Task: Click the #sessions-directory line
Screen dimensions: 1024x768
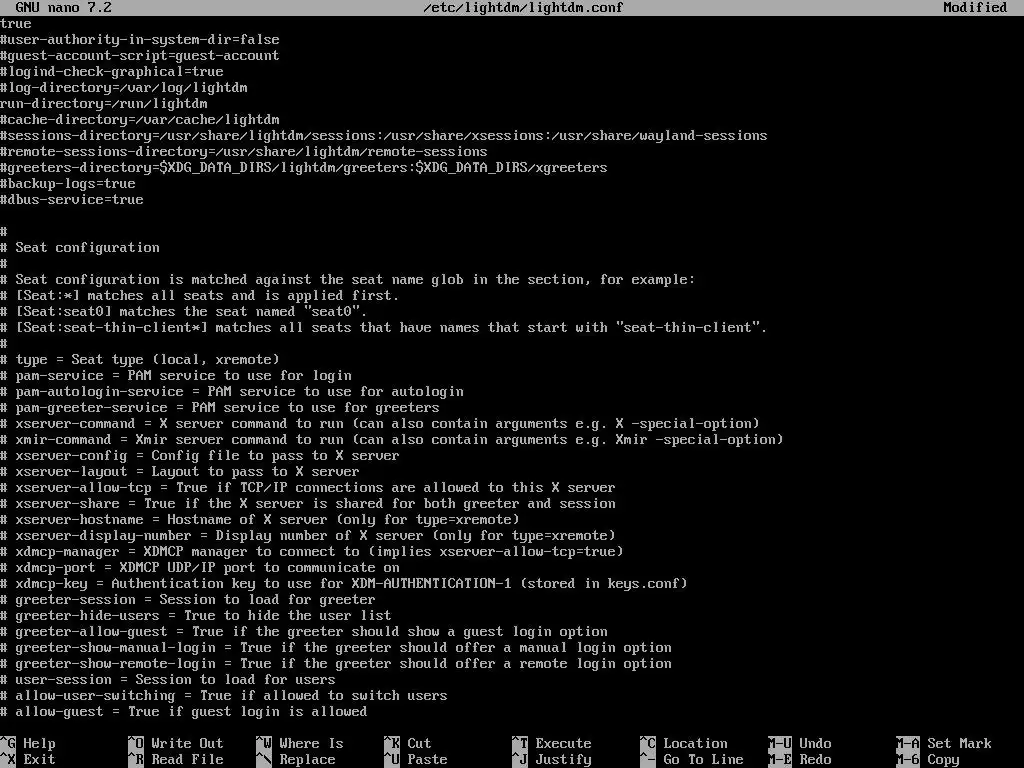Action: 384,135
